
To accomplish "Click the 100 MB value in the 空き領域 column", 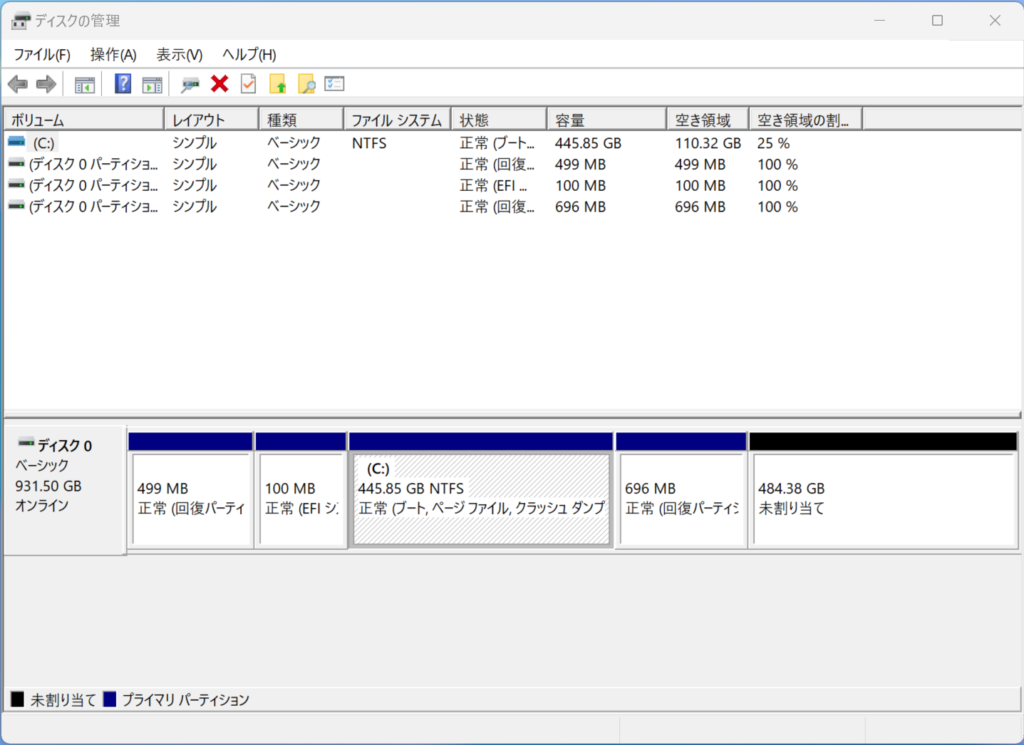I will pyautogui.click(x=700, y=186).
